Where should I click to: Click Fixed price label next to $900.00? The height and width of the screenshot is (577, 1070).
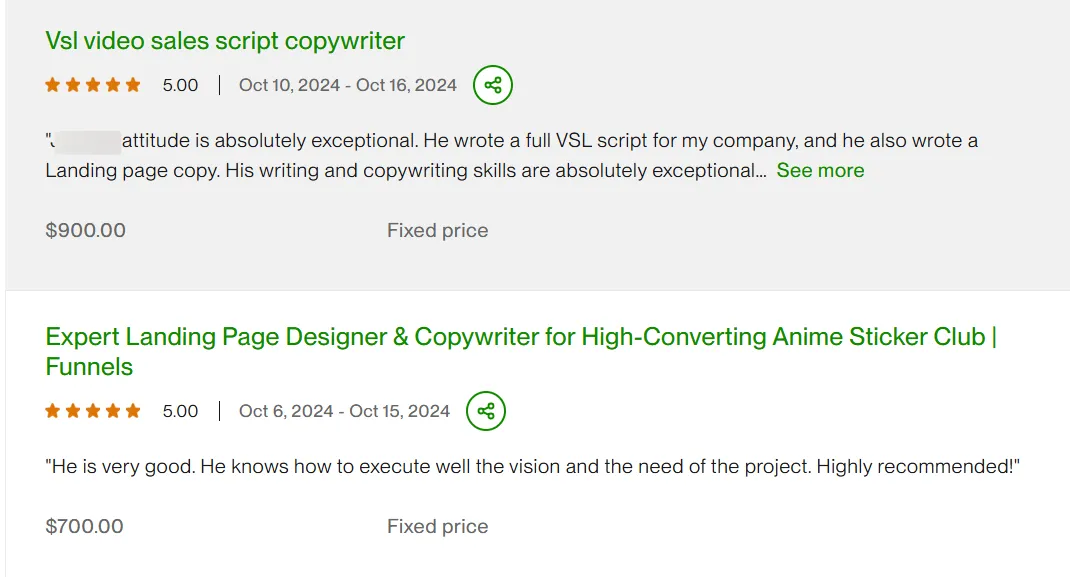coord(437,231)
